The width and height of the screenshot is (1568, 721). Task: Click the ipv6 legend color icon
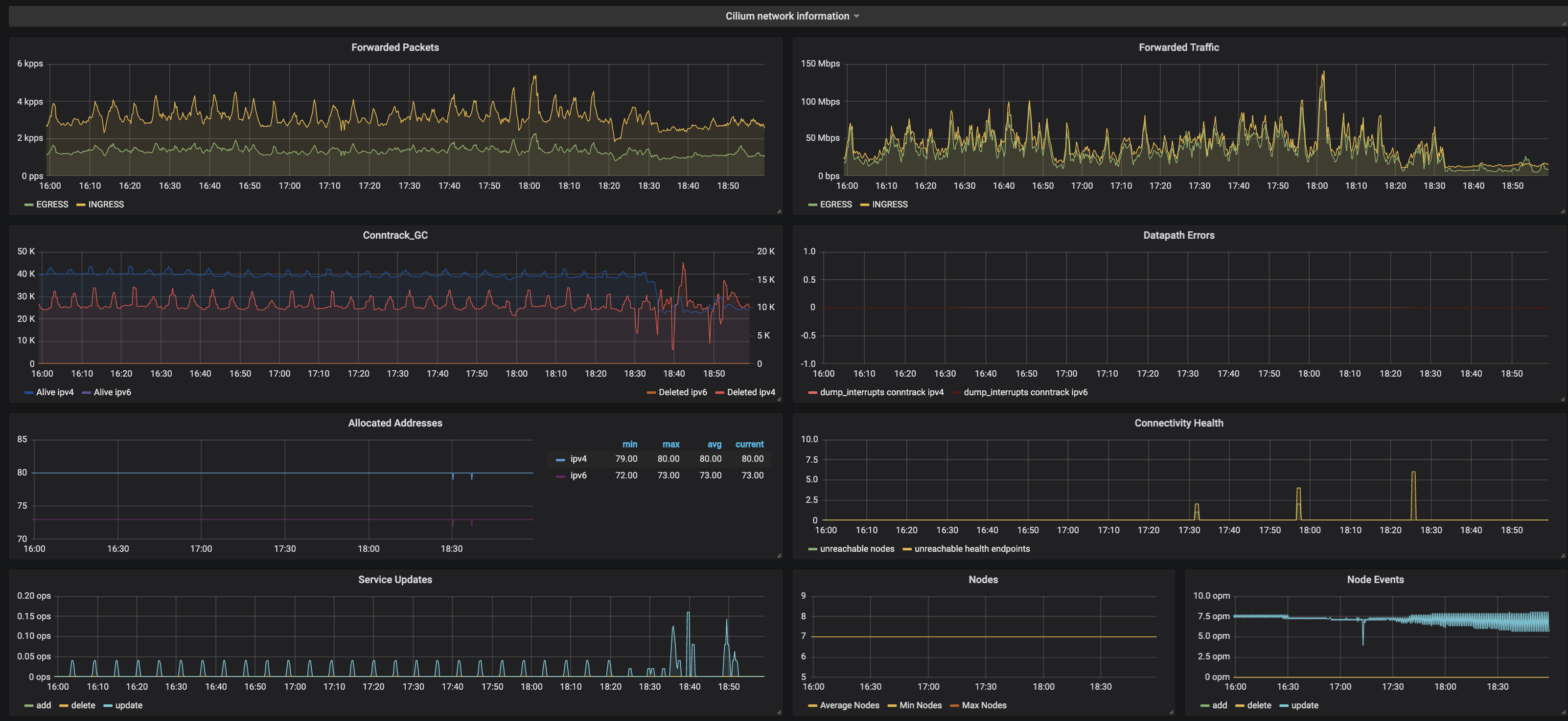(560, 476)
